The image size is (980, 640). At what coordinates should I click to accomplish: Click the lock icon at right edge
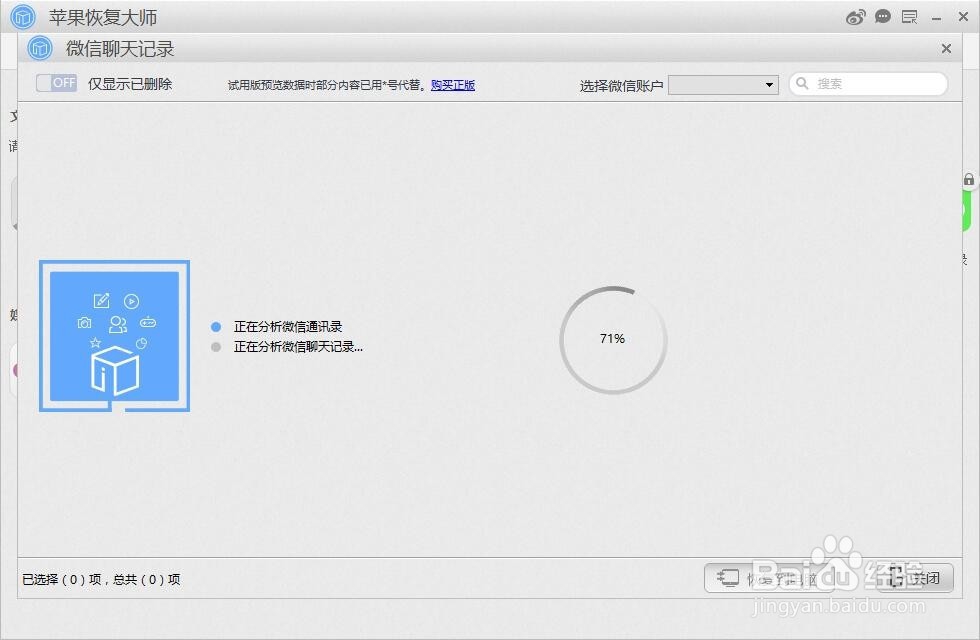click(969, 179)
